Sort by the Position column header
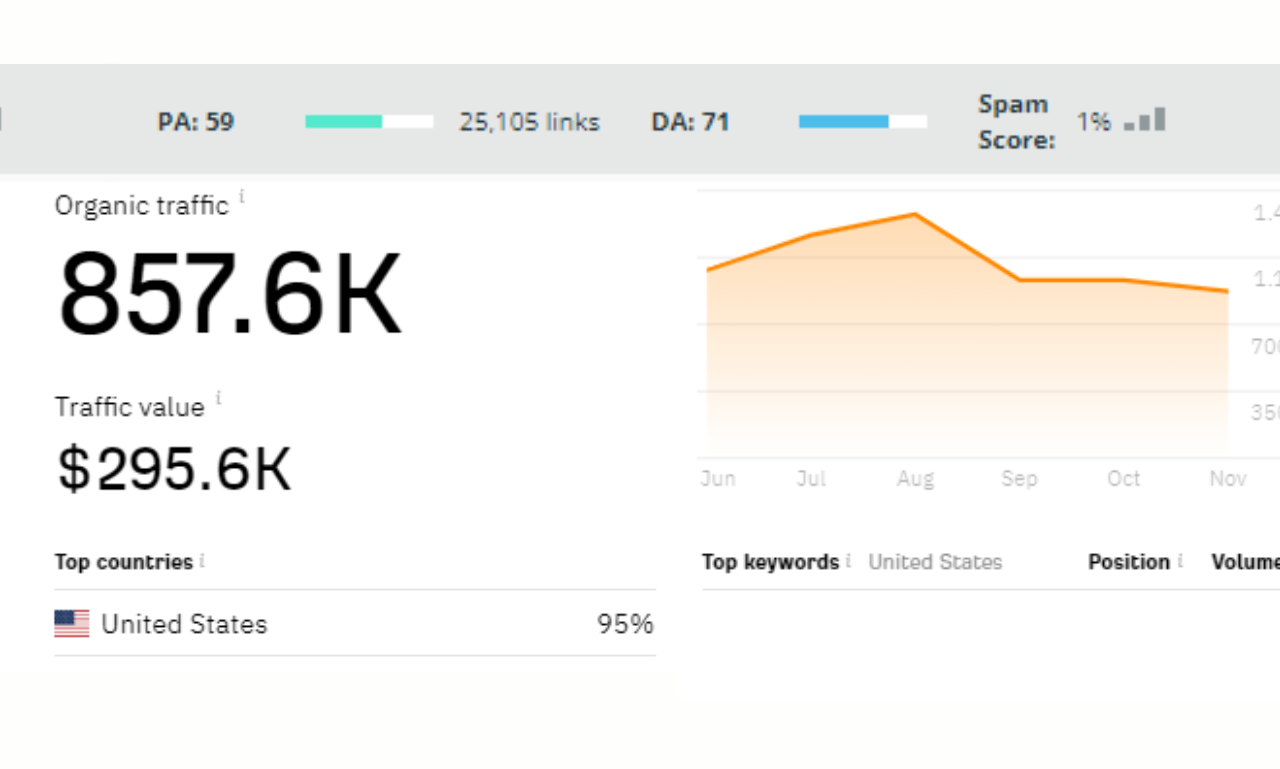Screen dimensions: 1280x769 point(1129,562)
